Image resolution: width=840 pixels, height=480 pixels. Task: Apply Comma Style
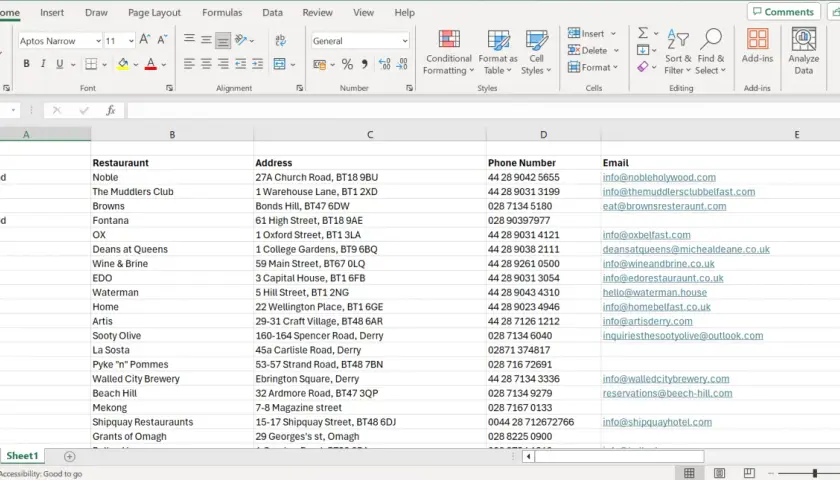click(364, 65)
